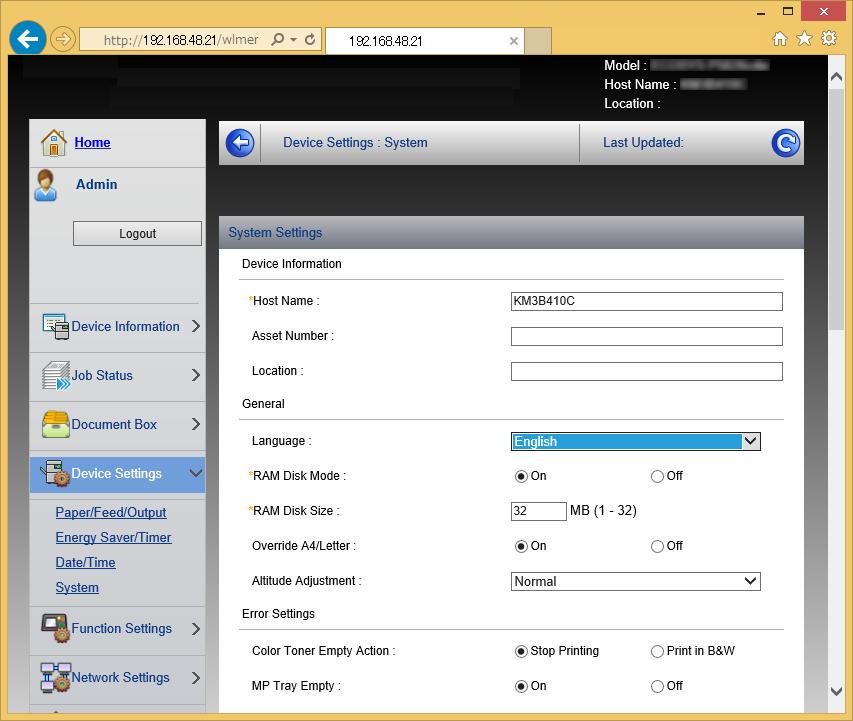Expand the Network Settings menu chevron
Image resolution: width=853 pixels, height=721 pixels.
tap(196, 678)
